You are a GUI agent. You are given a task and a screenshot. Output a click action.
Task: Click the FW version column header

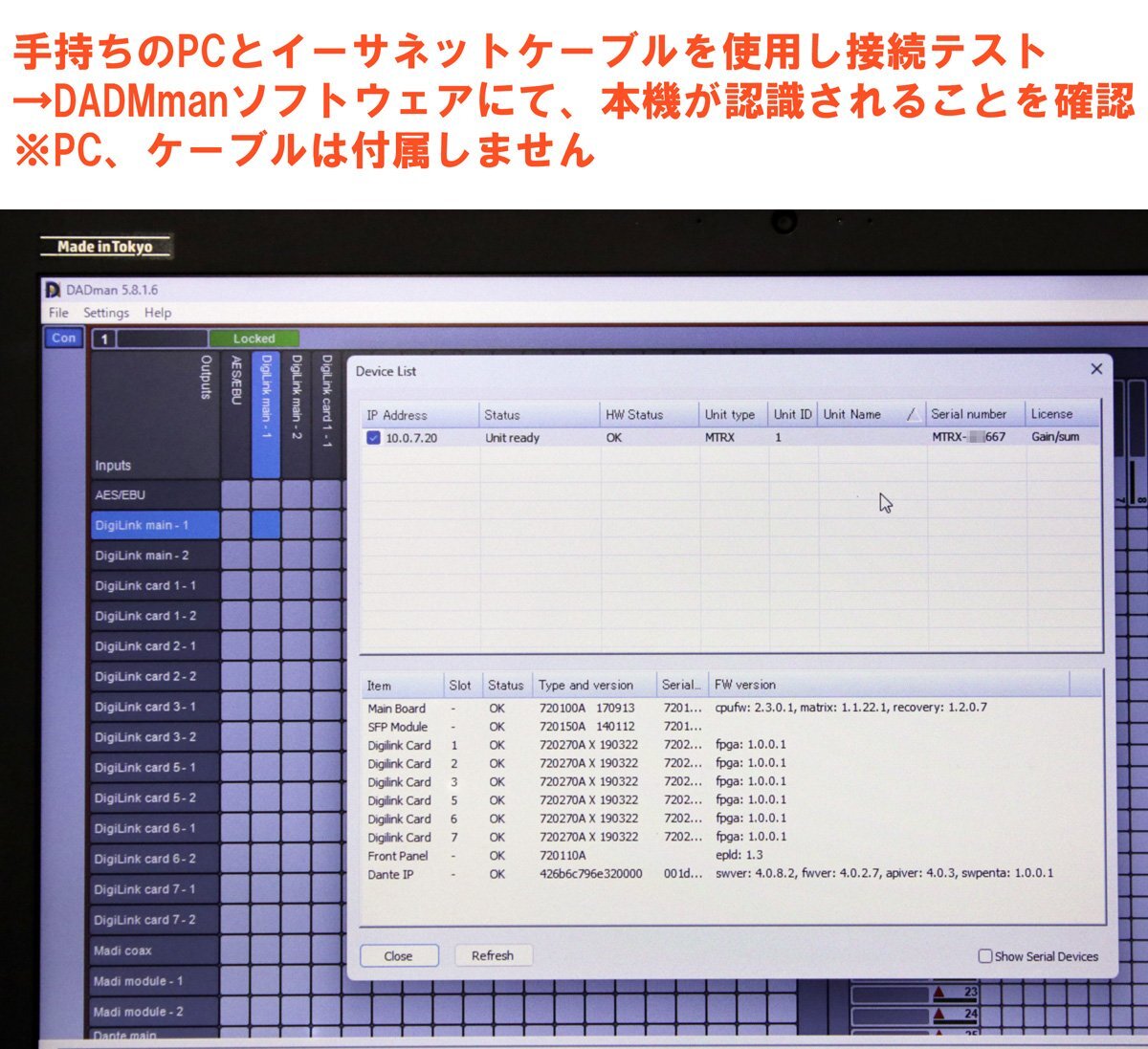pyautogui.click(x=890, y=686)
